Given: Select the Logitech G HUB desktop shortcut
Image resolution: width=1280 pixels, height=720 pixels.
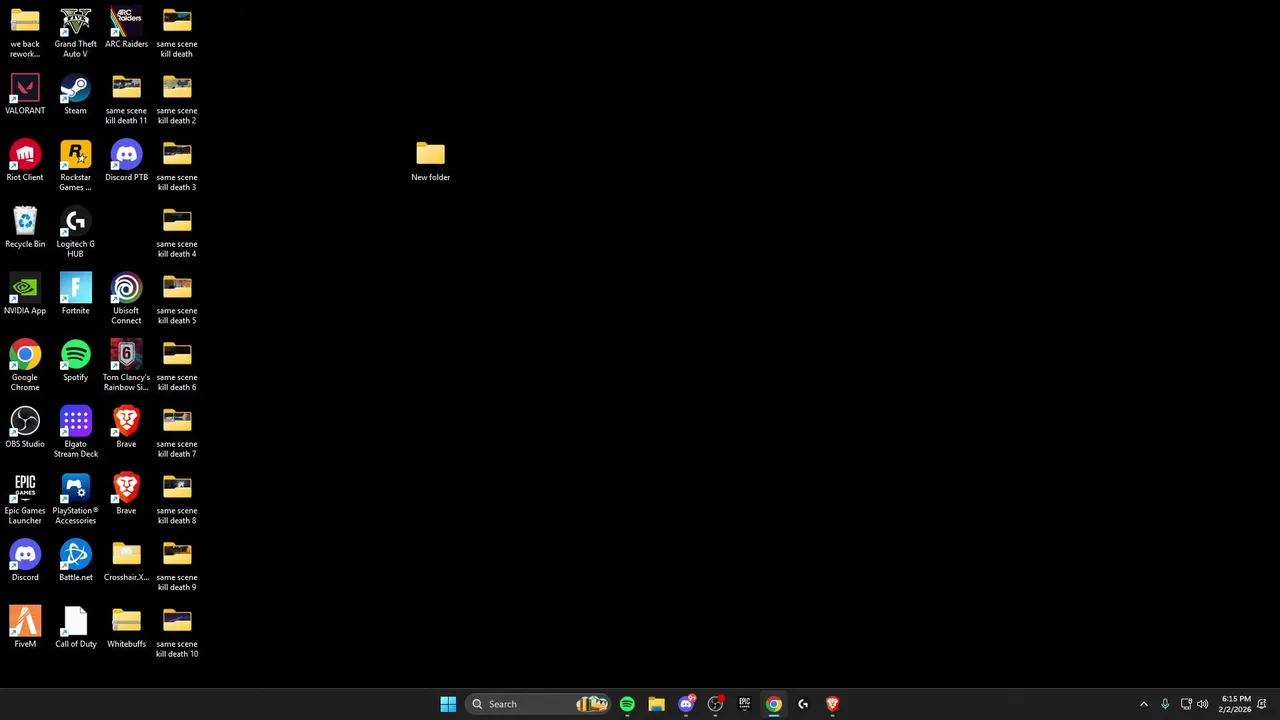Looking at the screenshot, I should (75, 233).
